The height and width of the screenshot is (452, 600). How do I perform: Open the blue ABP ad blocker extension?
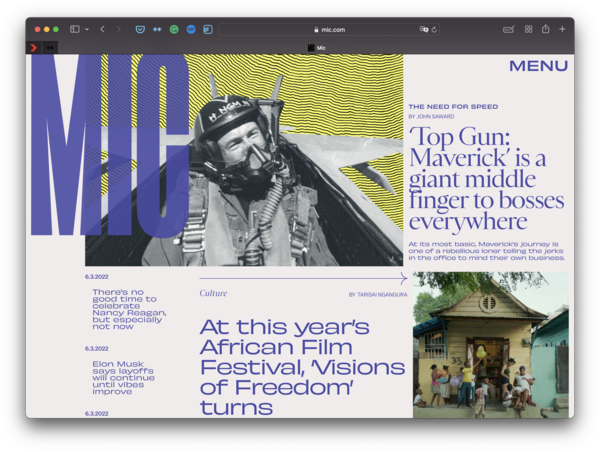(x=191, y=29)
